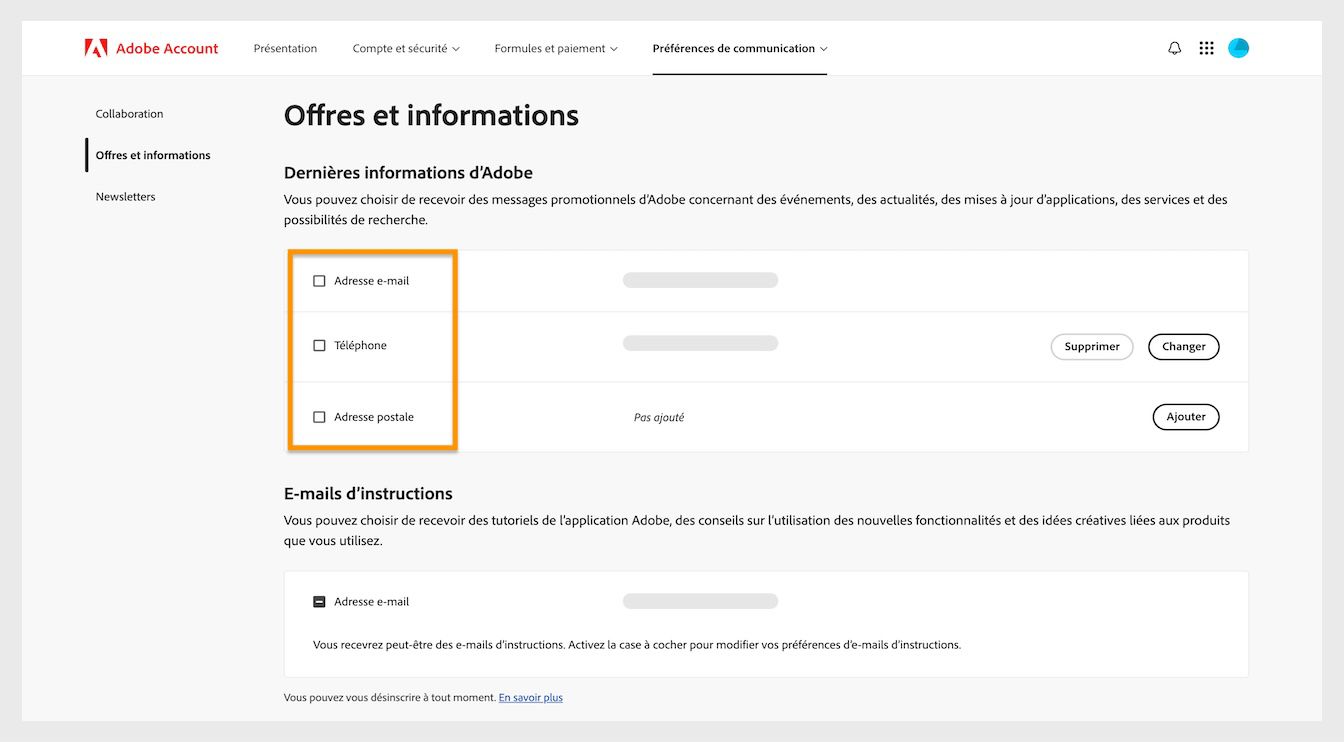Check the Téléphone checkbox
This screenshot has height=742, width=1344.
pos(319,345)
